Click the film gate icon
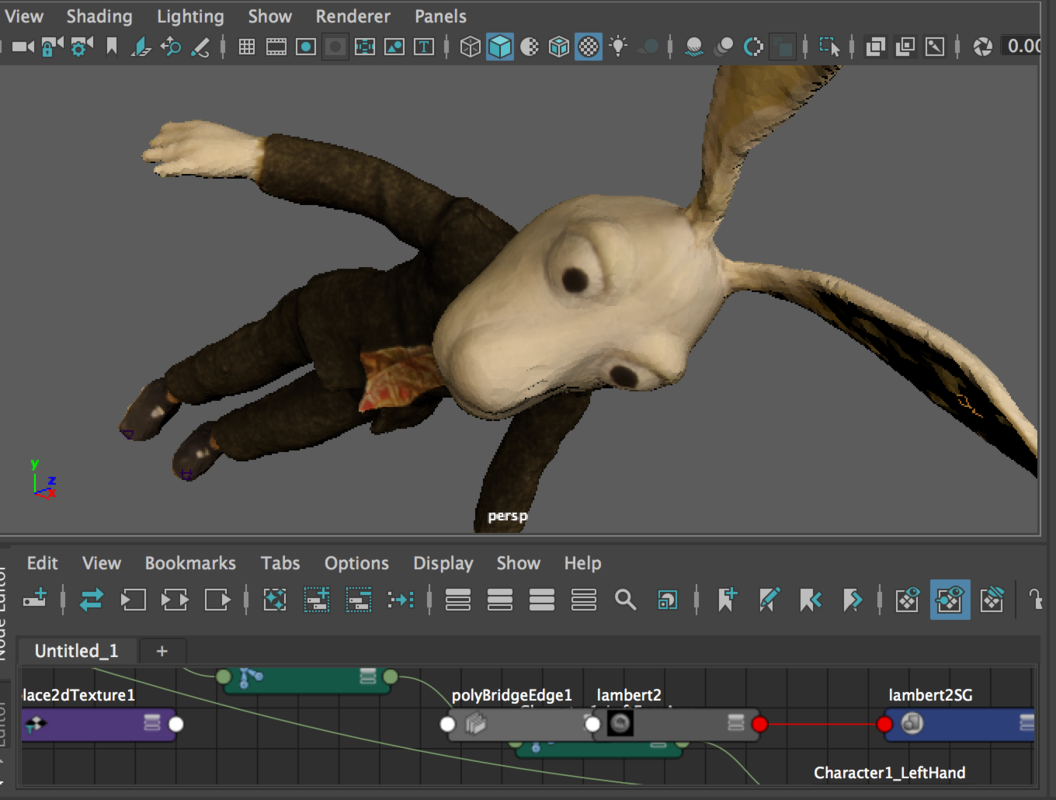This screenshot has height=800, width=1056. 277,47
